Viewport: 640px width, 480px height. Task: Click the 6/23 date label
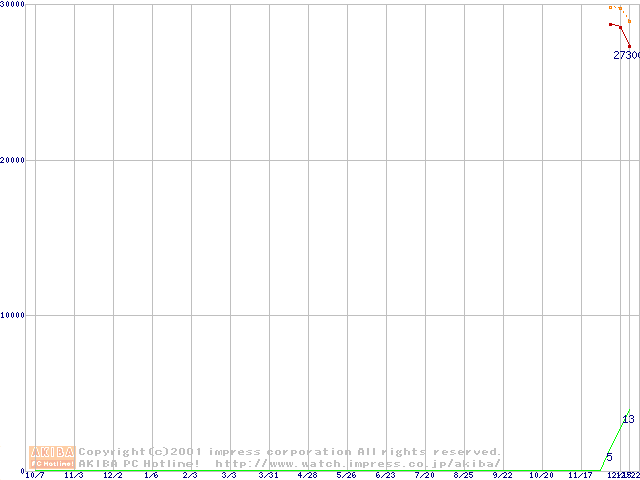point(385,476)
